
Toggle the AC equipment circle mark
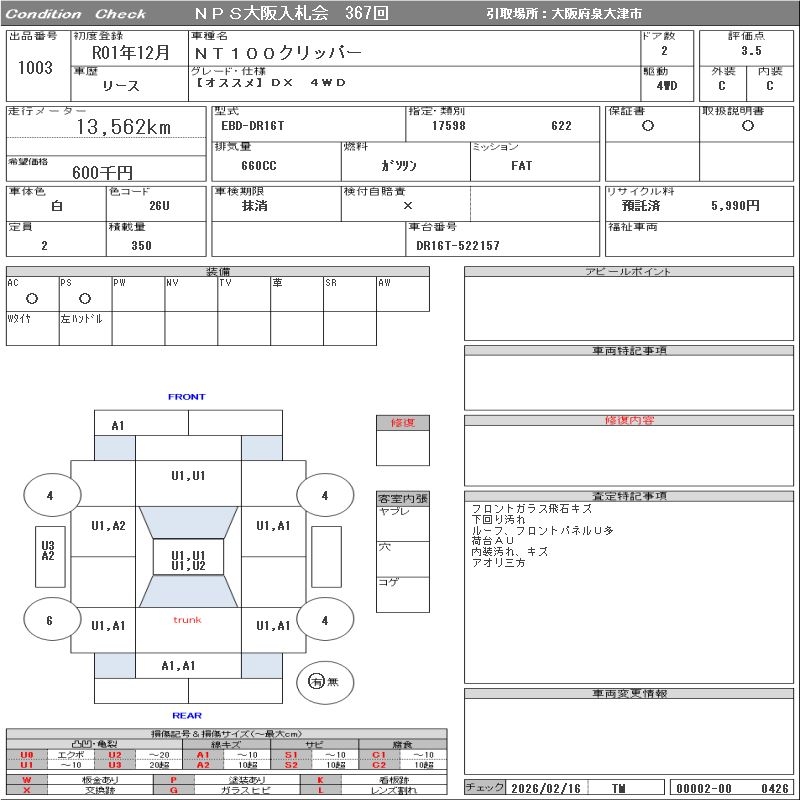[32, 298]
